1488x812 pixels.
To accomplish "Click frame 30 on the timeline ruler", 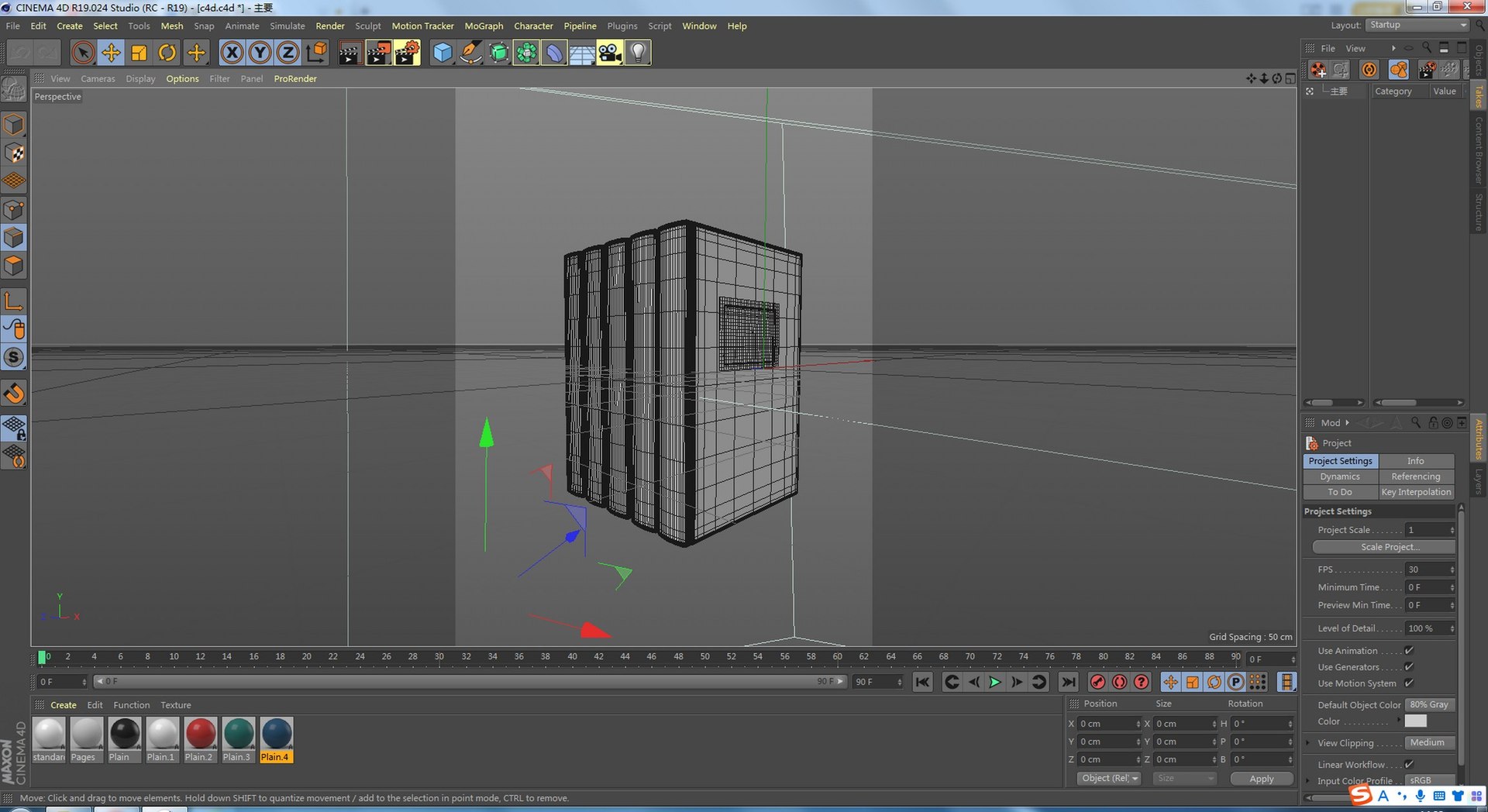I will click(x=439, y=657).
